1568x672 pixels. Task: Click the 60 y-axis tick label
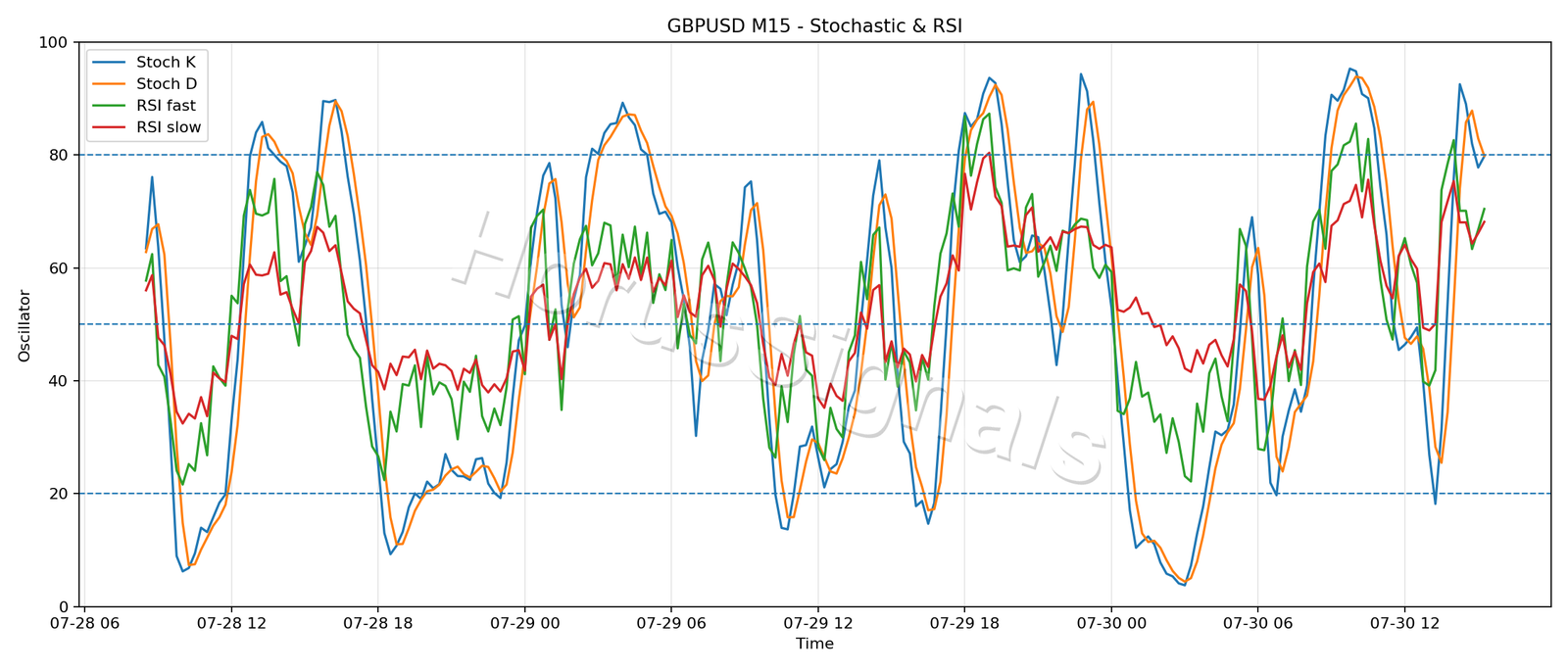tap(58, 268)
